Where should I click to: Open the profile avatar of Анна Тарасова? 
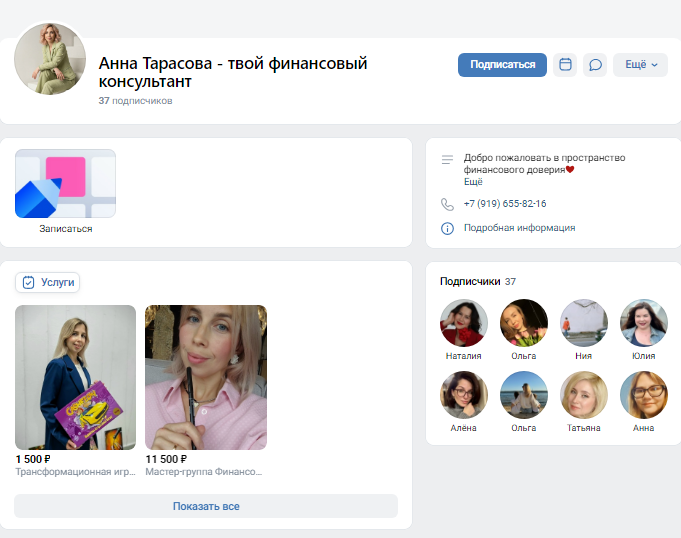[50, 59]
